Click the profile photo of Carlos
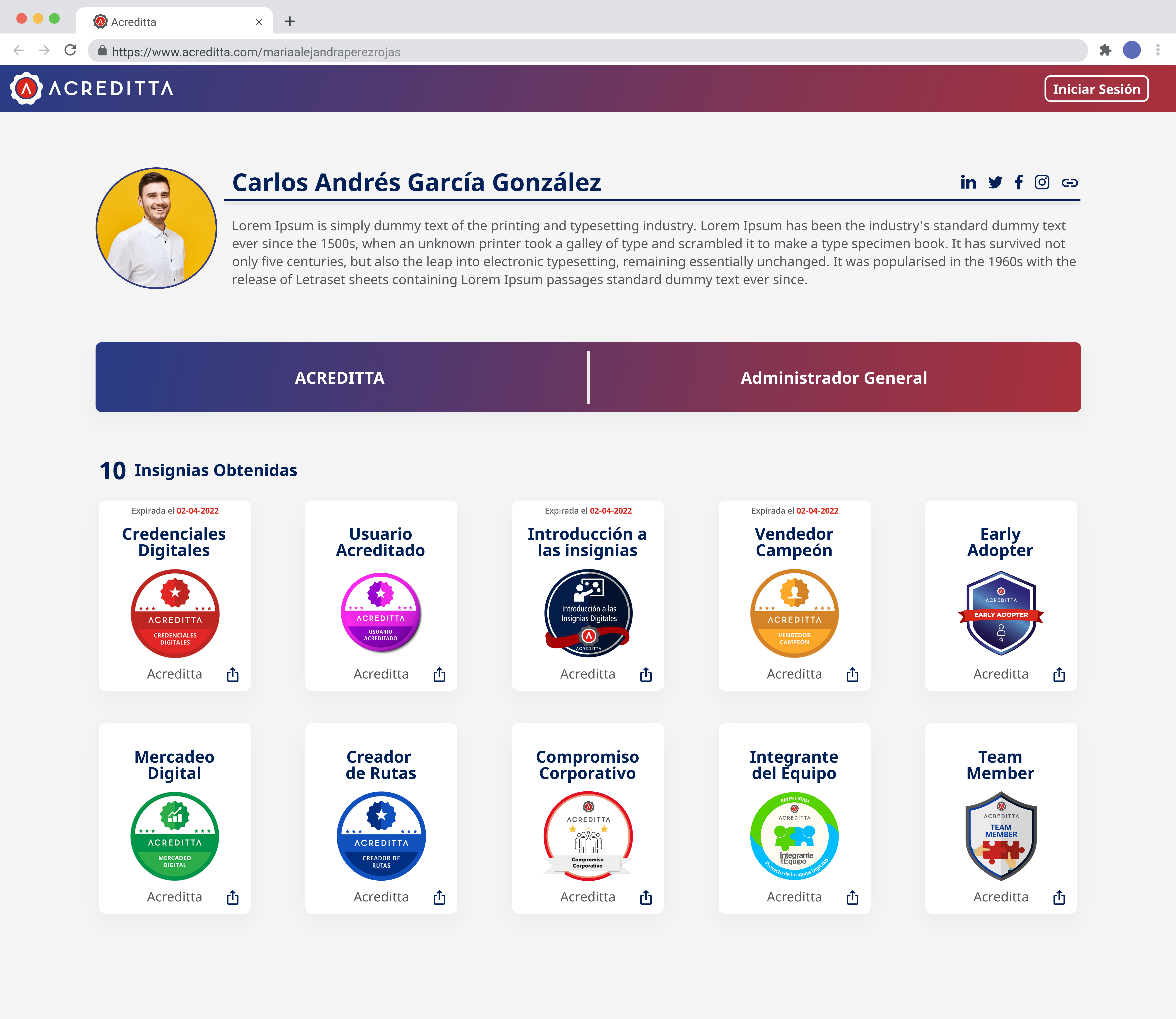 click(x=156, y=228)
